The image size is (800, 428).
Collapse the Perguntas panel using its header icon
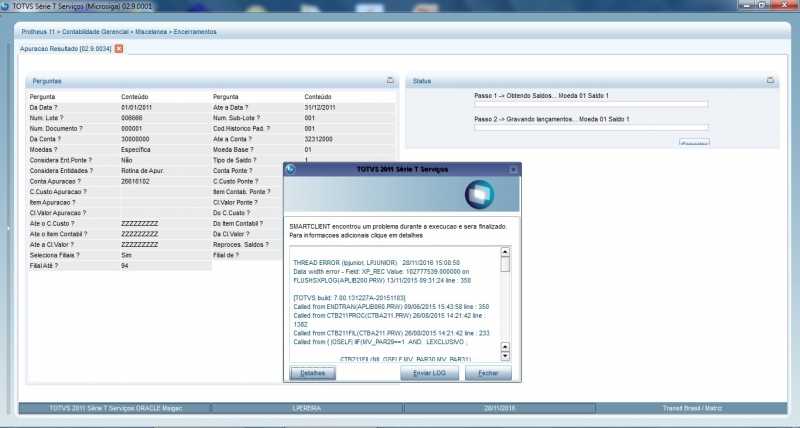click(x=390, y=81)
